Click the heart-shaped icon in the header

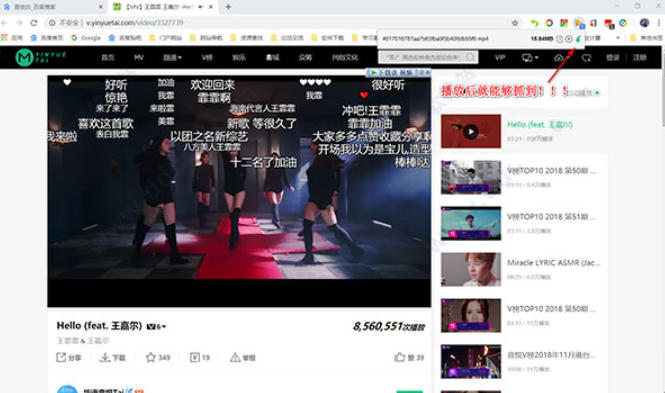point(587,57)
